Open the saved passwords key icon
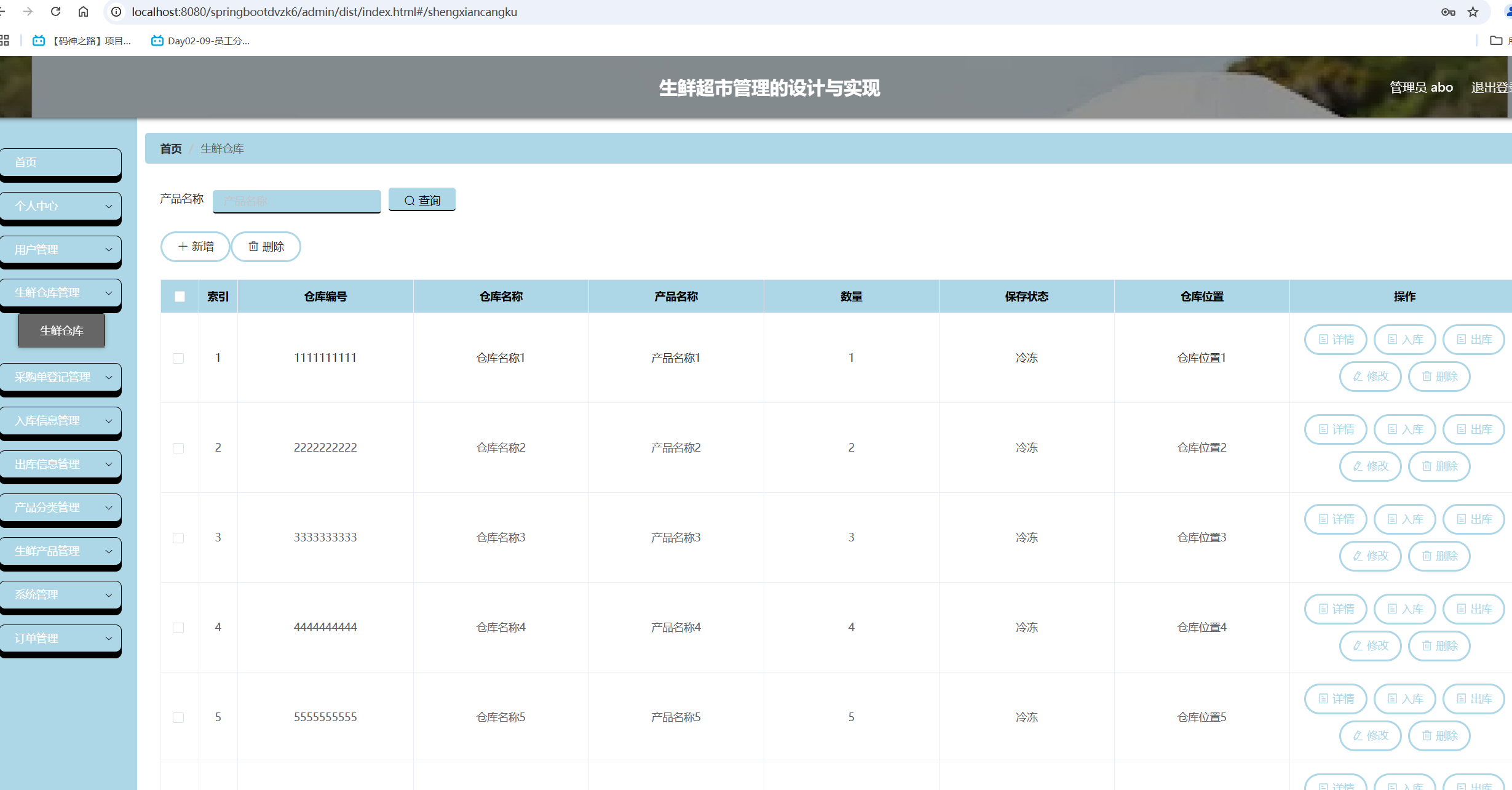1512x790 pixels. click(1448, 12)
